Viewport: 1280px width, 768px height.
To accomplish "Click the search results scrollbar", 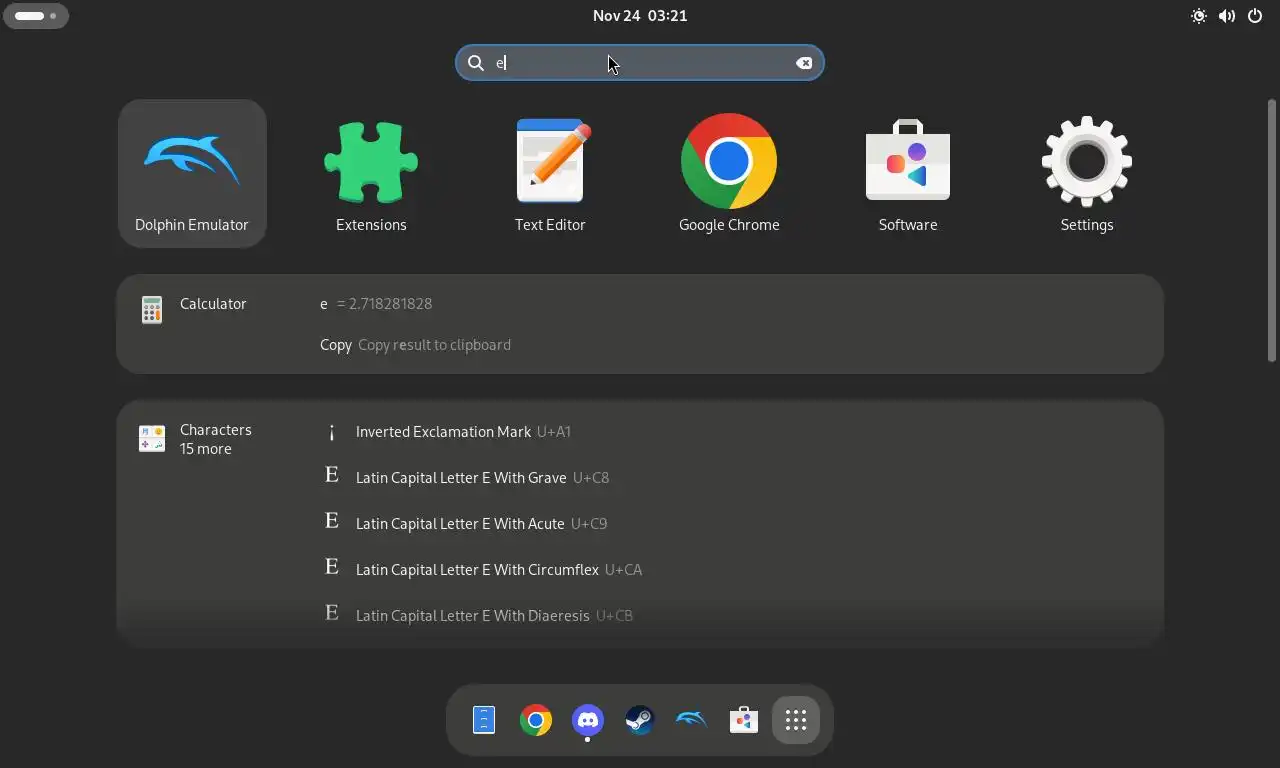I will [x=1272, y=230].
